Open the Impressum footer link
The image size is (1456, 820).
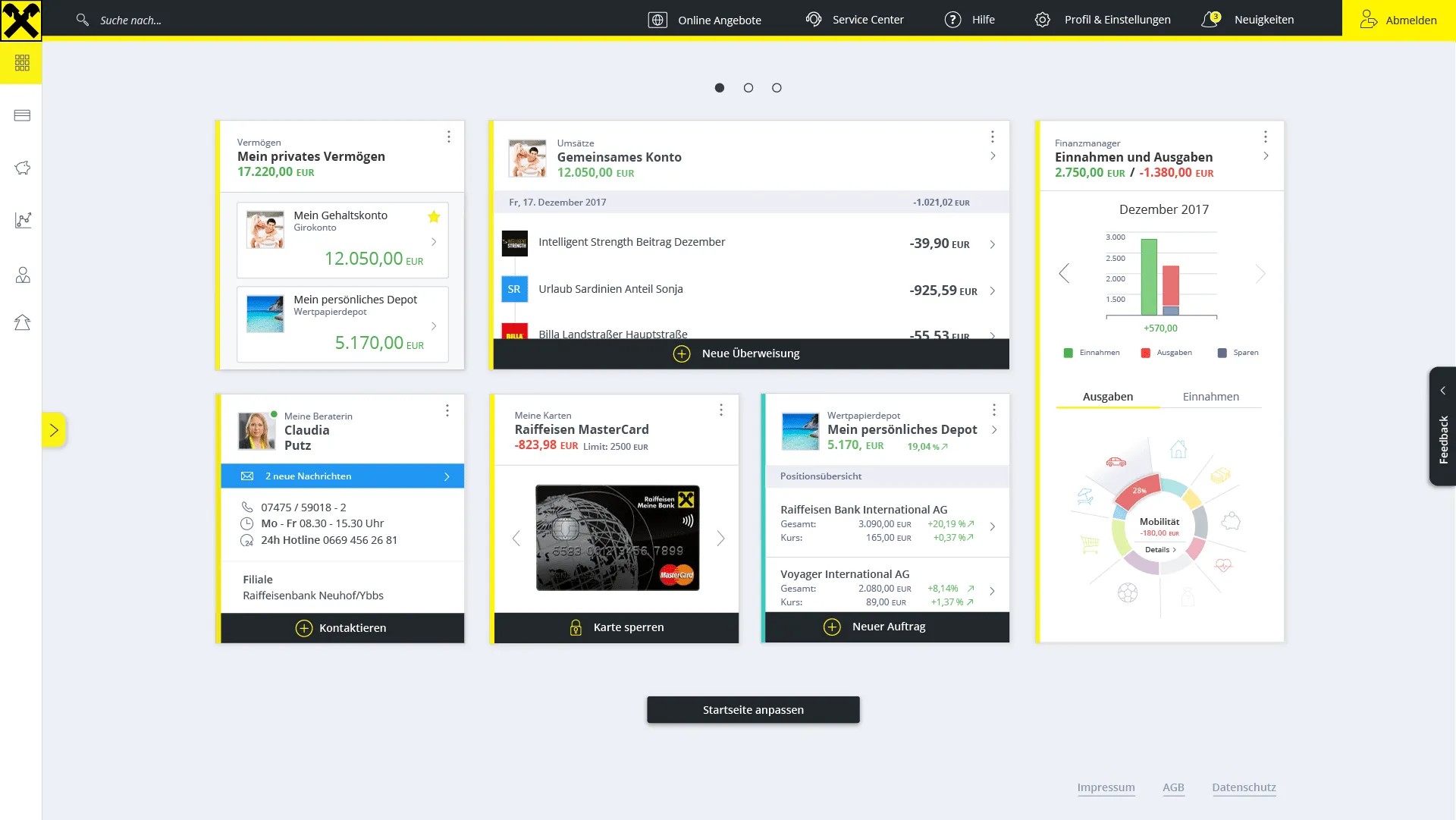(x=1106, y=787)
